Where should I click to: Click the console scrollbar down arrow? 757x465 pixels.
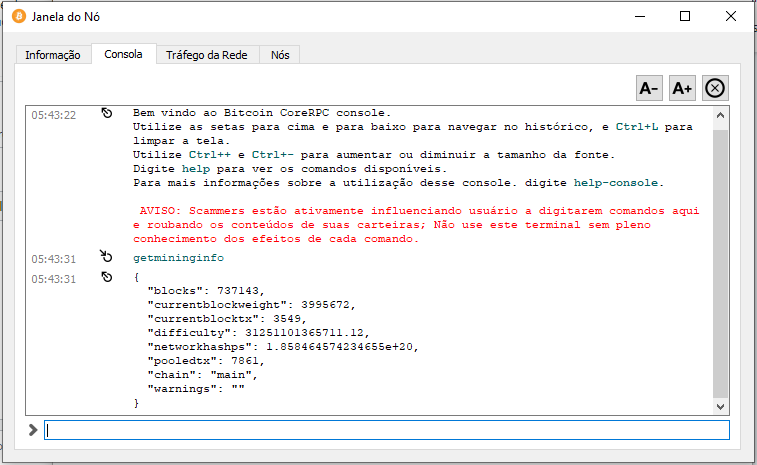[x=720, y=407]
